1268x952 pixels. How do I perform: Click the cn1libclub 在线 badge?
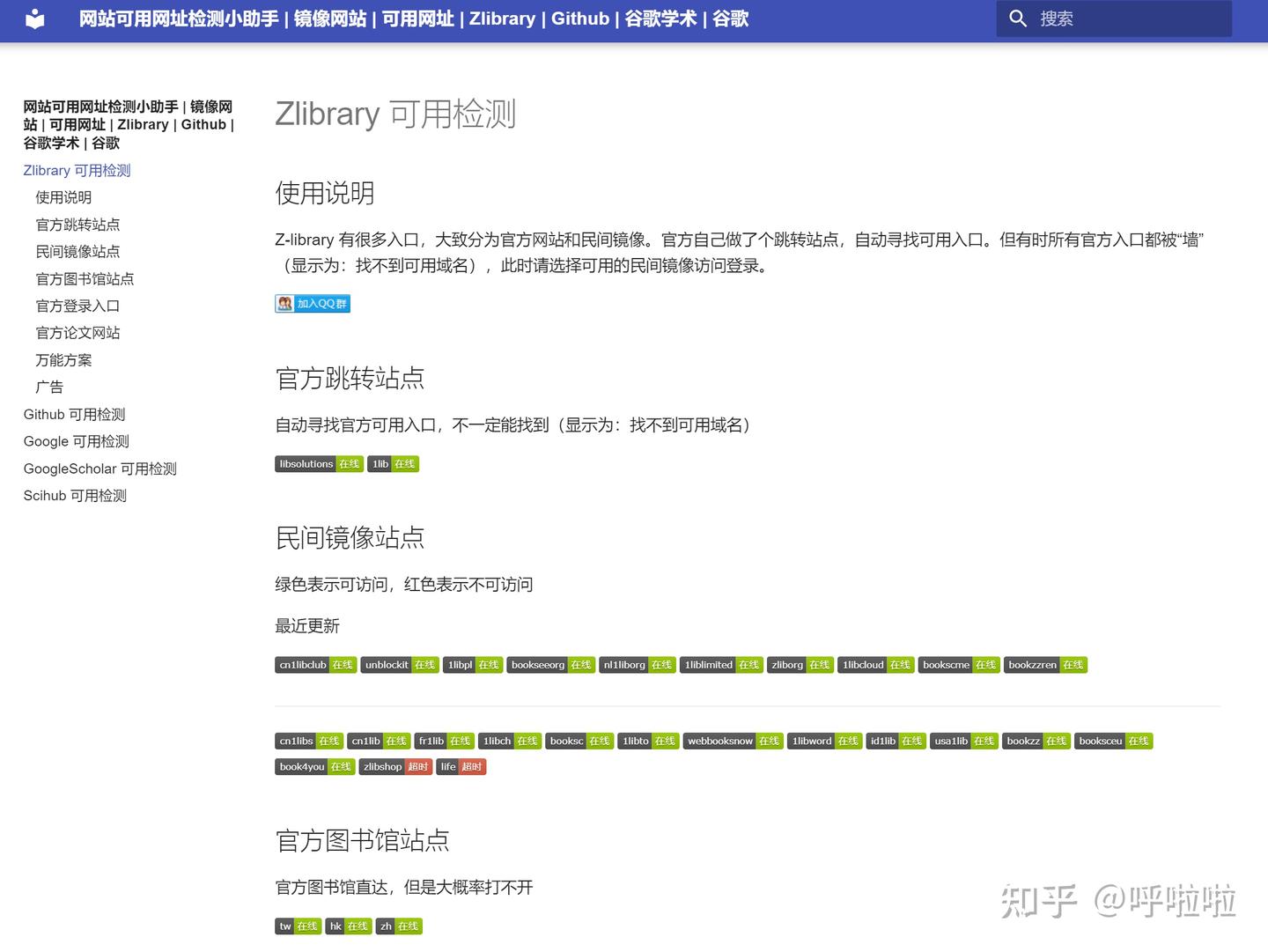[x=314, y=665]
